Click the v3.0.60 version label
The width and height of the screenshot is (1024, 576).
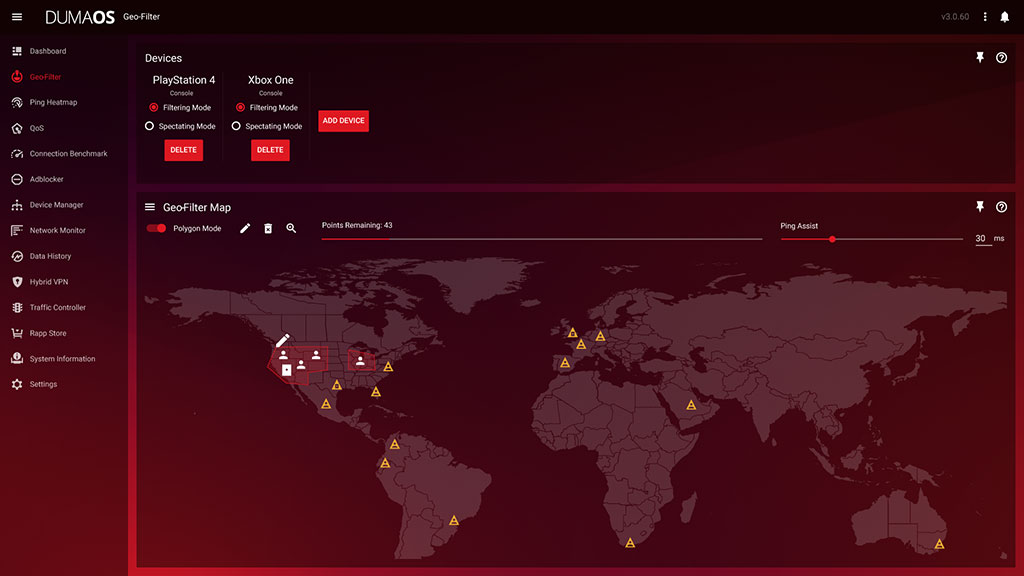[x=955, y=17]
